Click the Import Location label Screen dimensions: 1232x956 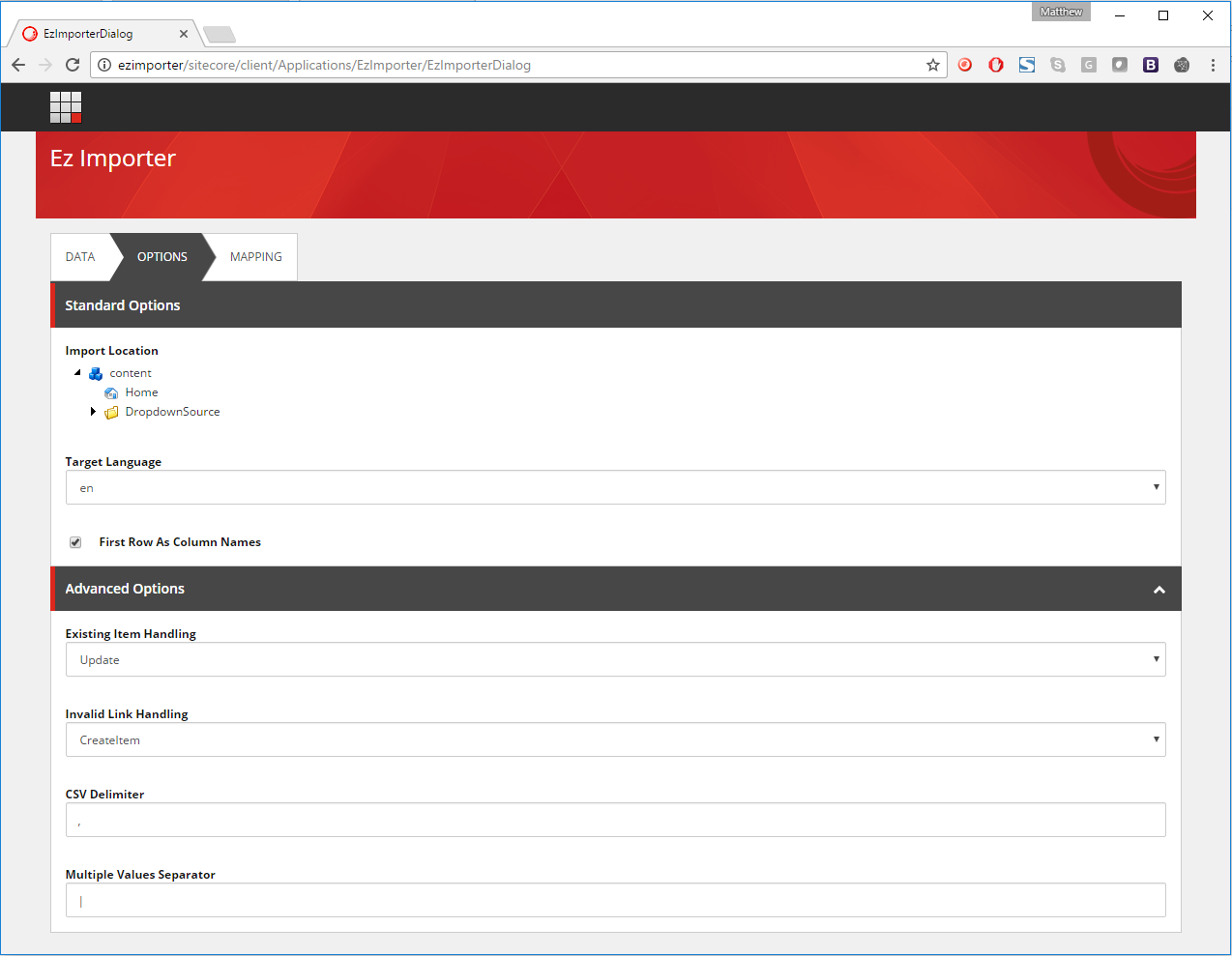pos(111,351)
